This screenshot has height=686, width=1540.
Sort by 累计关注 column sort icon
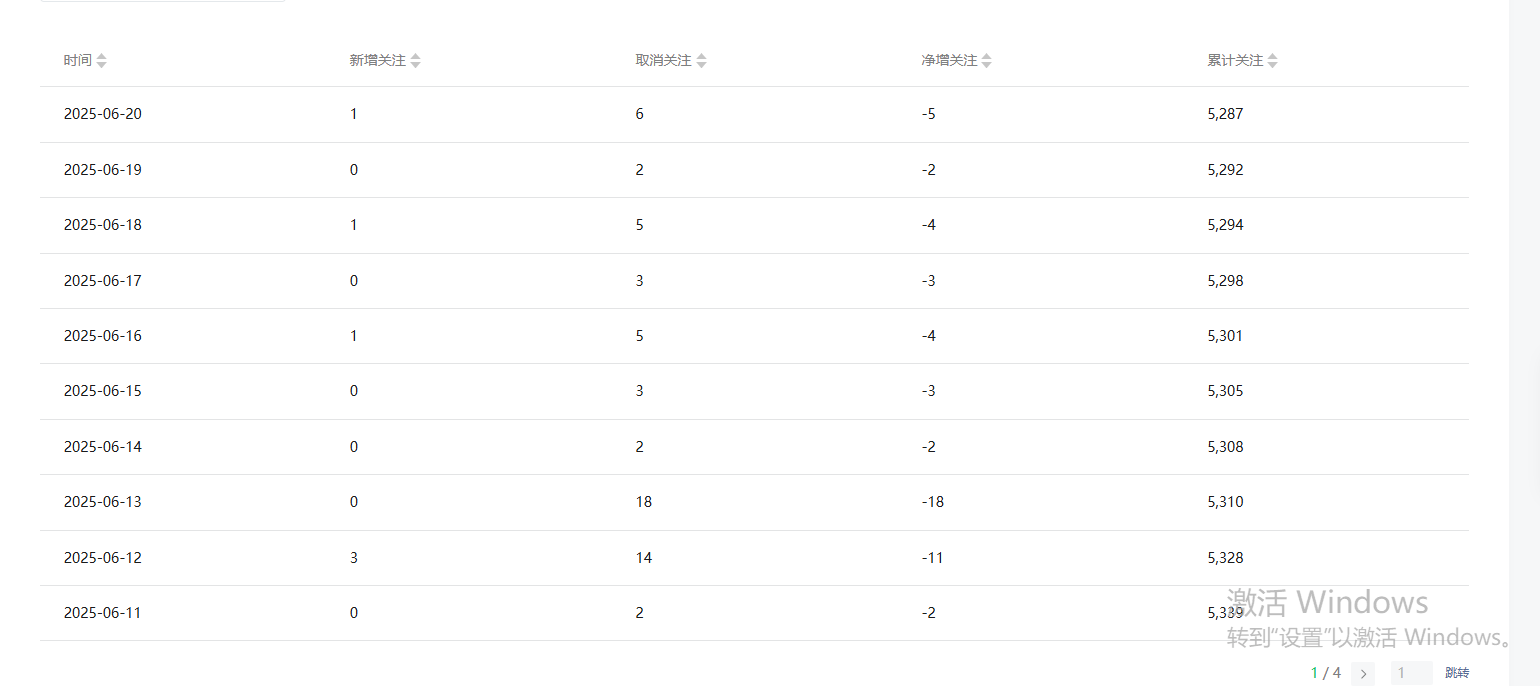(x=1272, y=61)
